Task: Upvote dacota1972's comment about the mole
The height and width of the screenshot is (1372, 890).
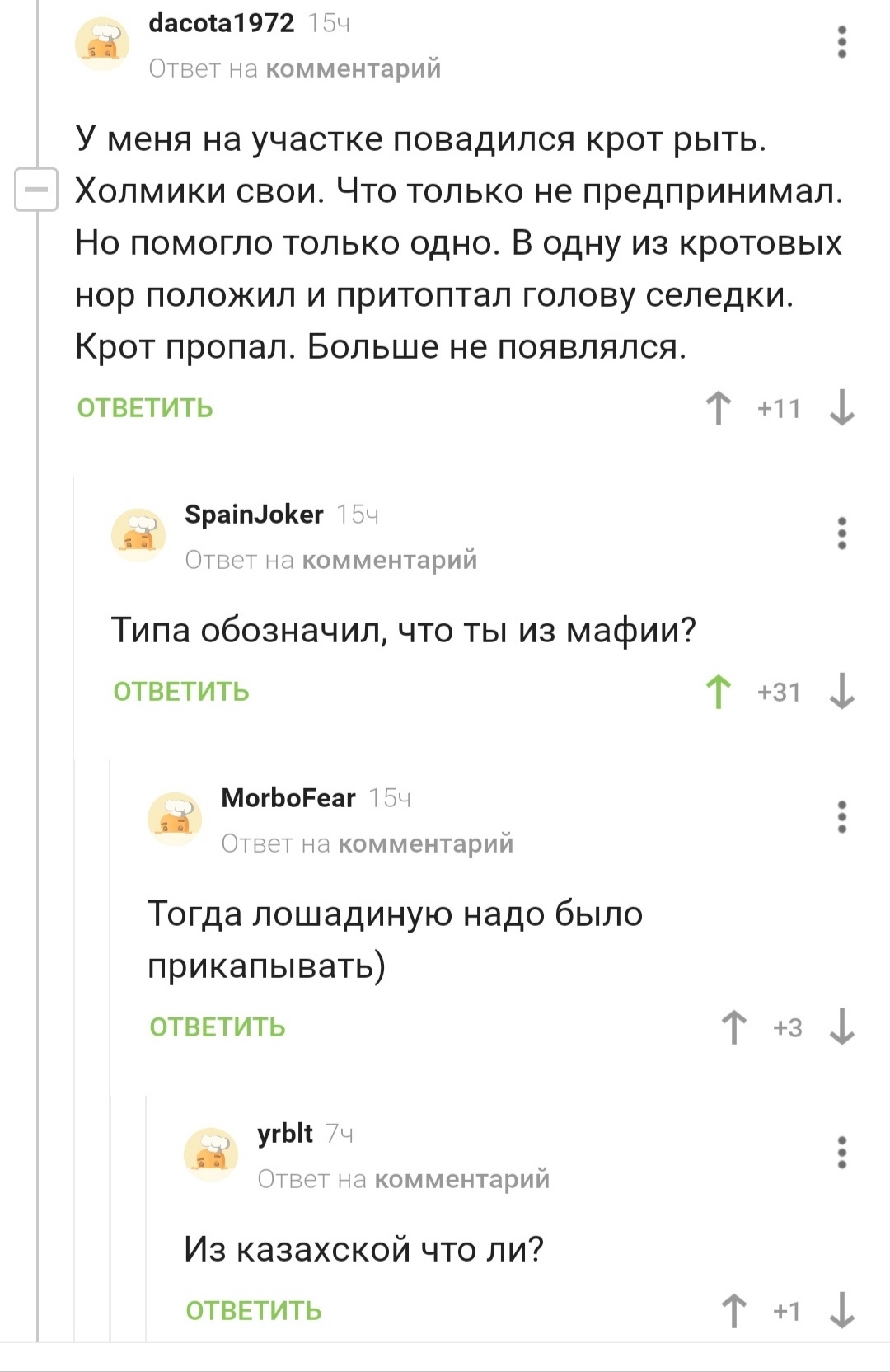Action: click(719, 408)
